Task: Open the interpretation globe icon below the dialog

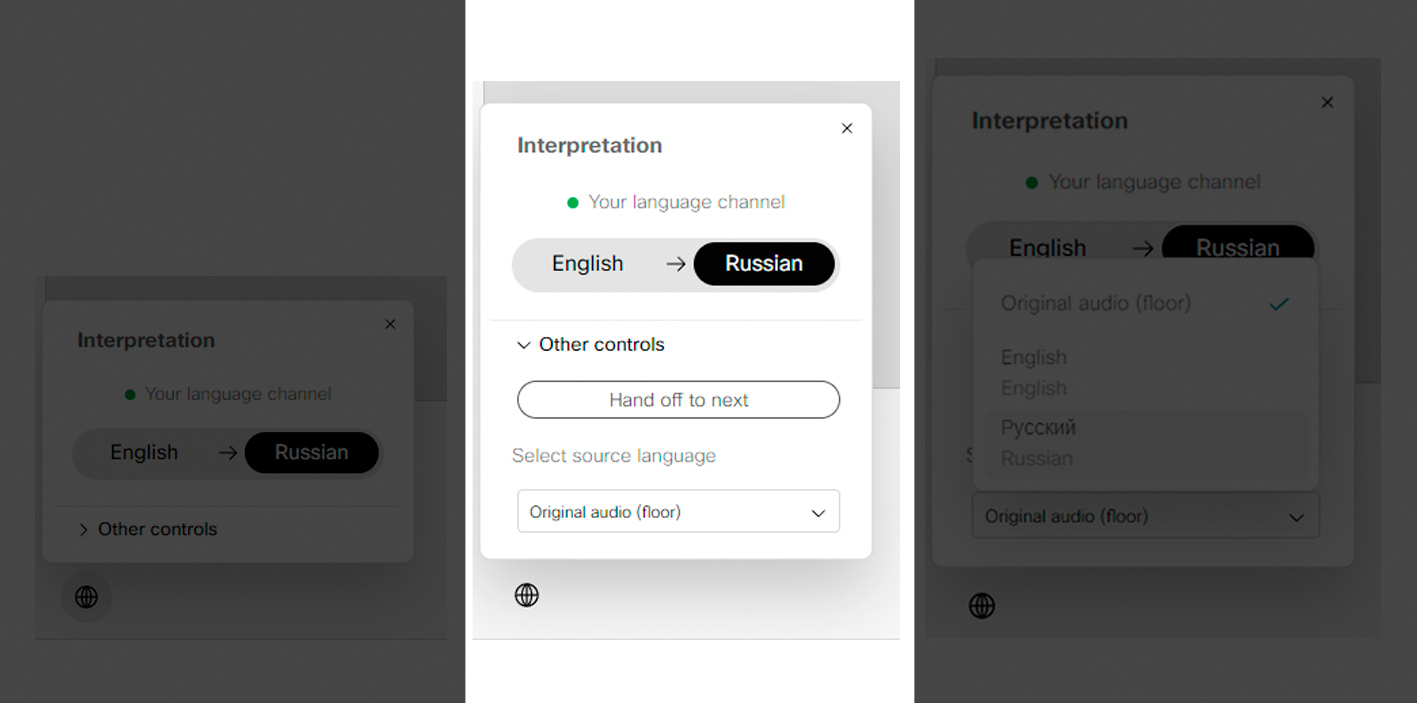Action: click(527, 594)
